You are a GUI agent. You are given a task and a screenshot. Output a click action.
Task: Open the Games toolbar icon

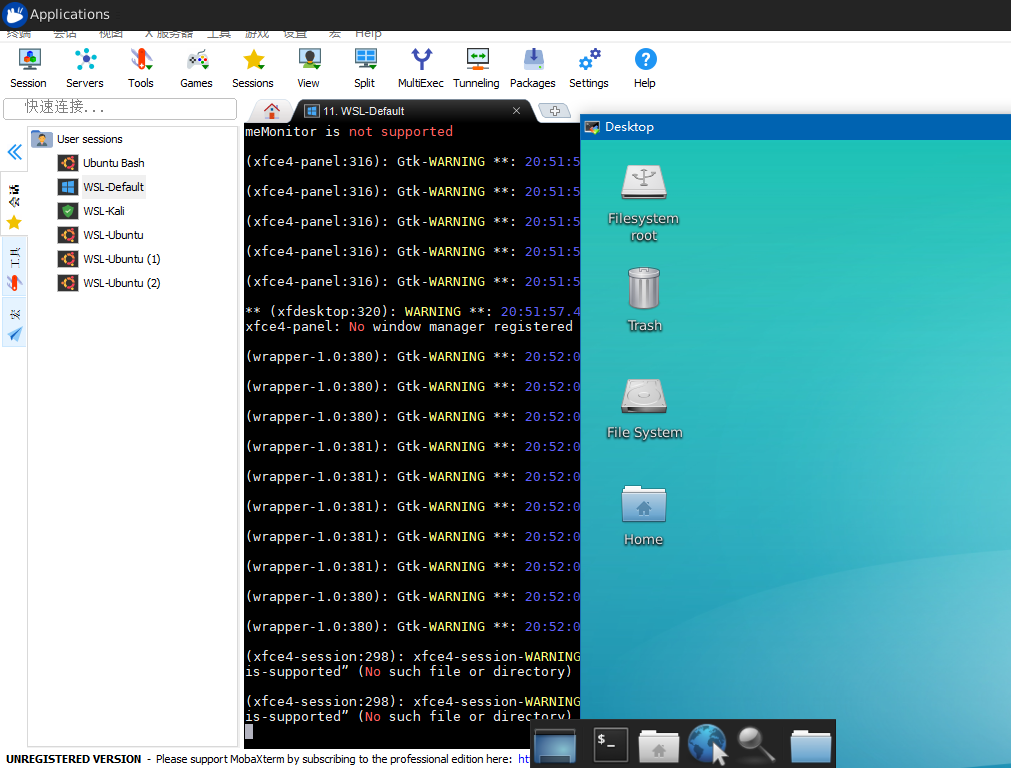[197, 68]
